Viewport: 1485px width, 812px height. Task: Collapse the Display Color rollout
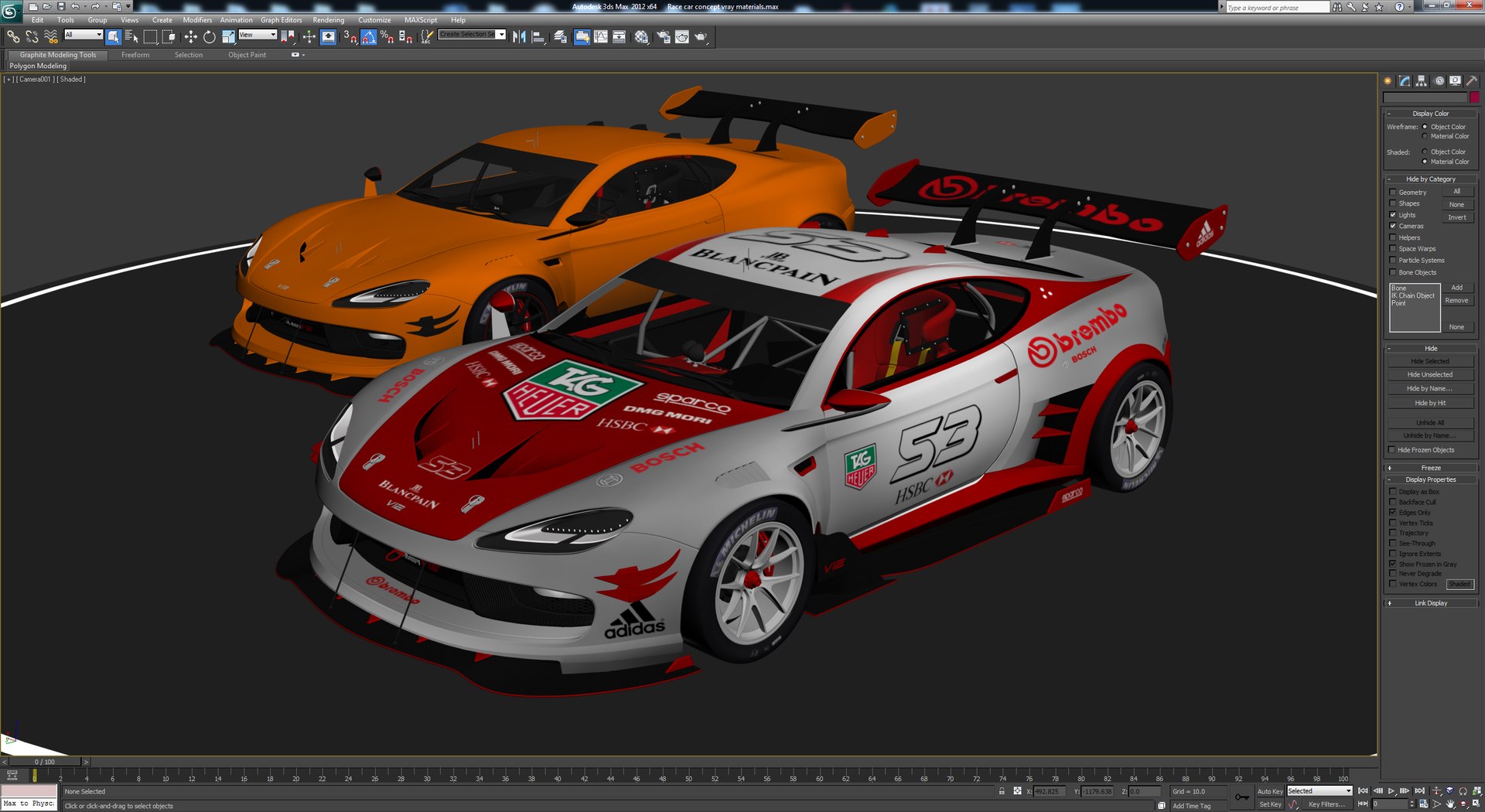tap(1431, 114)
